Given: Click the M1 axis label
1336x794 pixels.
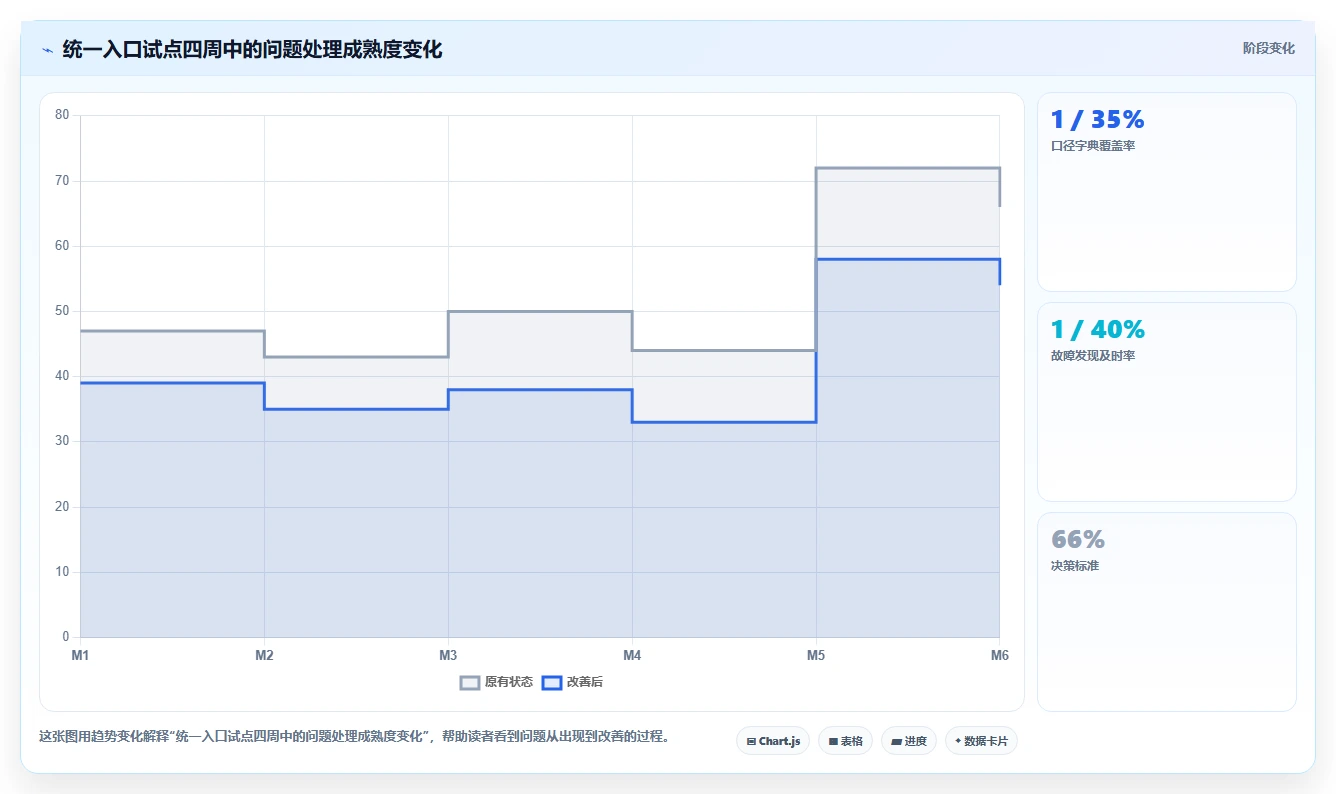Looking at the screenshot, I should click(x=80, y=655).
